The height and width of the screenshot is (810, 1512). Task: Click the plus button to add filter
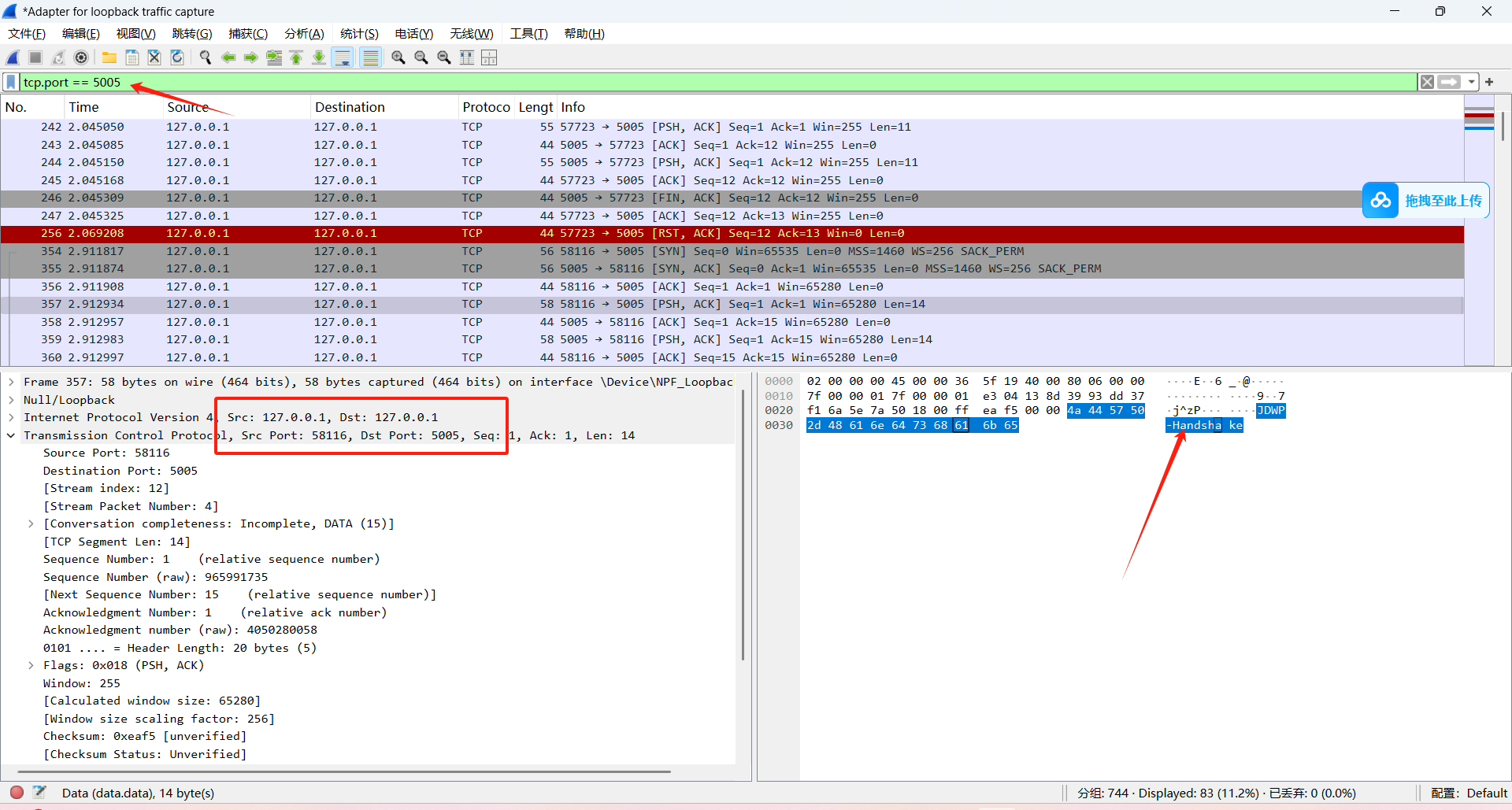(x=1489, y=82)
